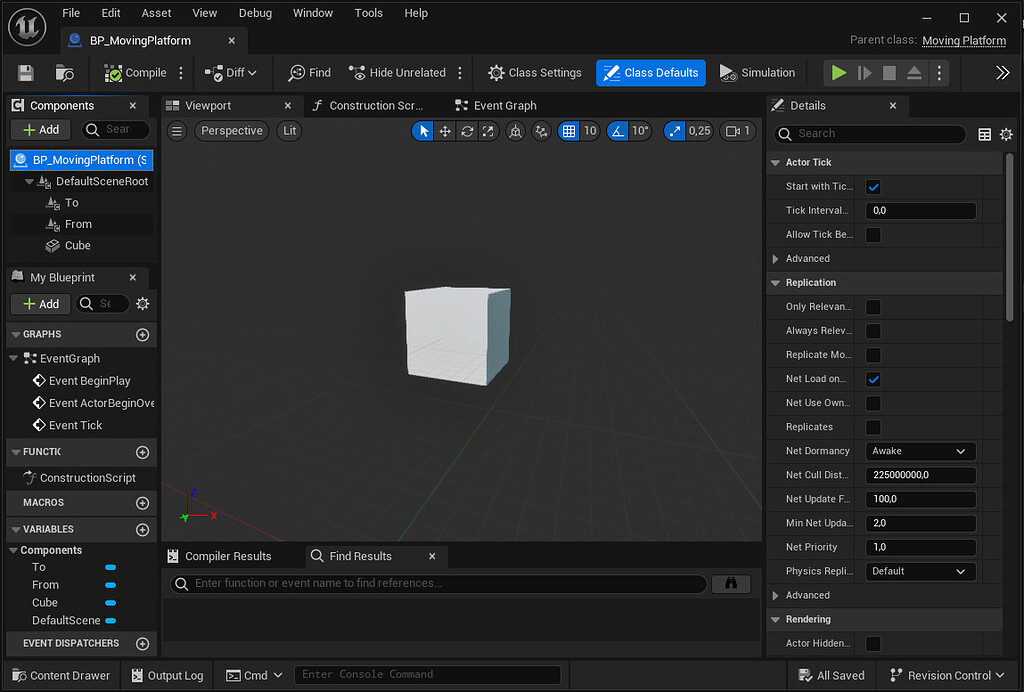Select the Rotate tool in the viewport

466,131
